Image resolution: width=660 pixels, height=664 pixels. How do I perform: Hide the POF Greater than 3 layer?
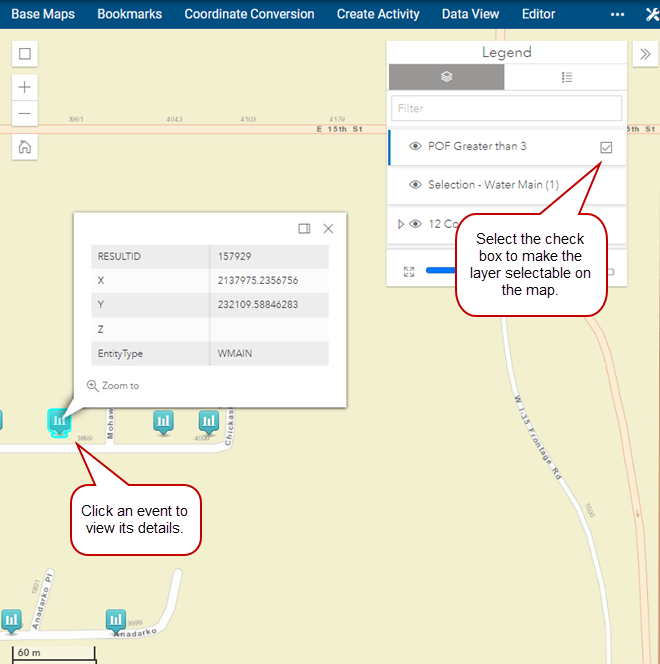pyautogui.click(x=415, y=147)
